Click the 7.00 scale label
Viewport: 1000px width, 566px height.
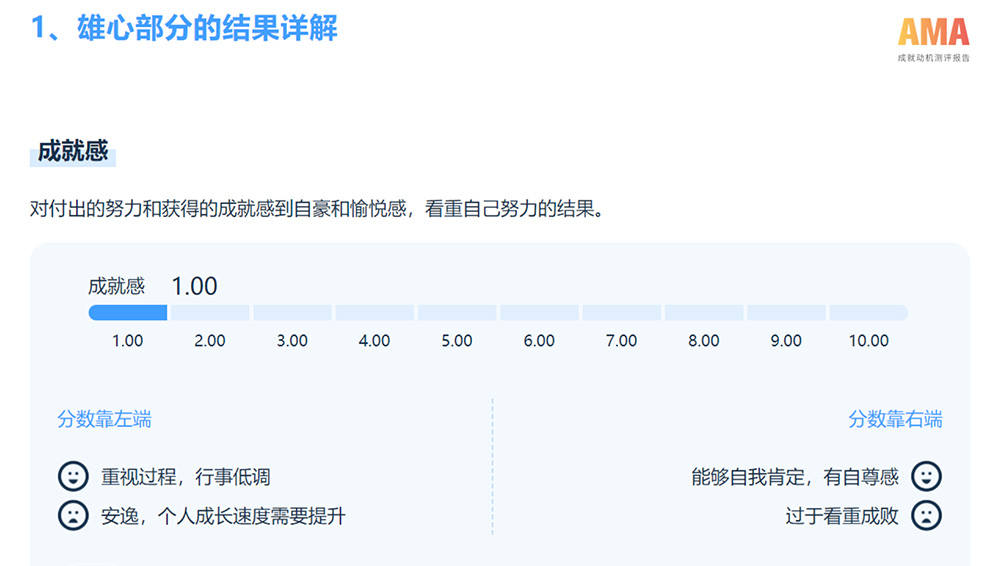(x=621, y=341)
